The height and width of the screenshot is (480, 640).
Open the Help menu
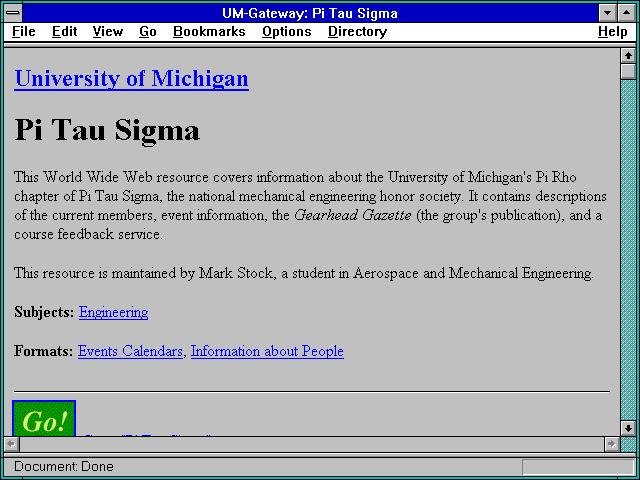[613, 32]
